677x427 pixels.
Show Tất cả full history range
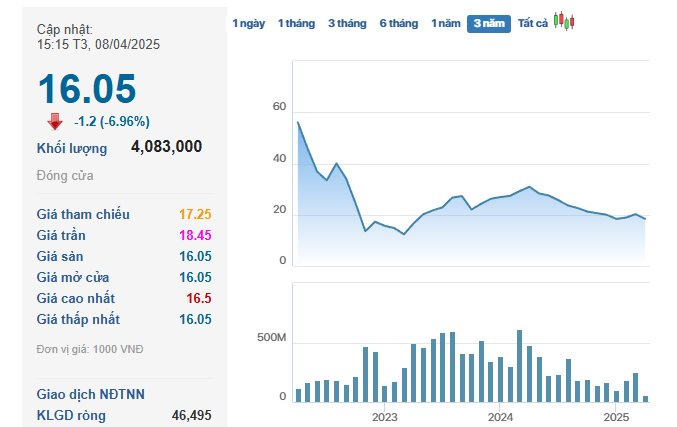(x=533, y=23)
